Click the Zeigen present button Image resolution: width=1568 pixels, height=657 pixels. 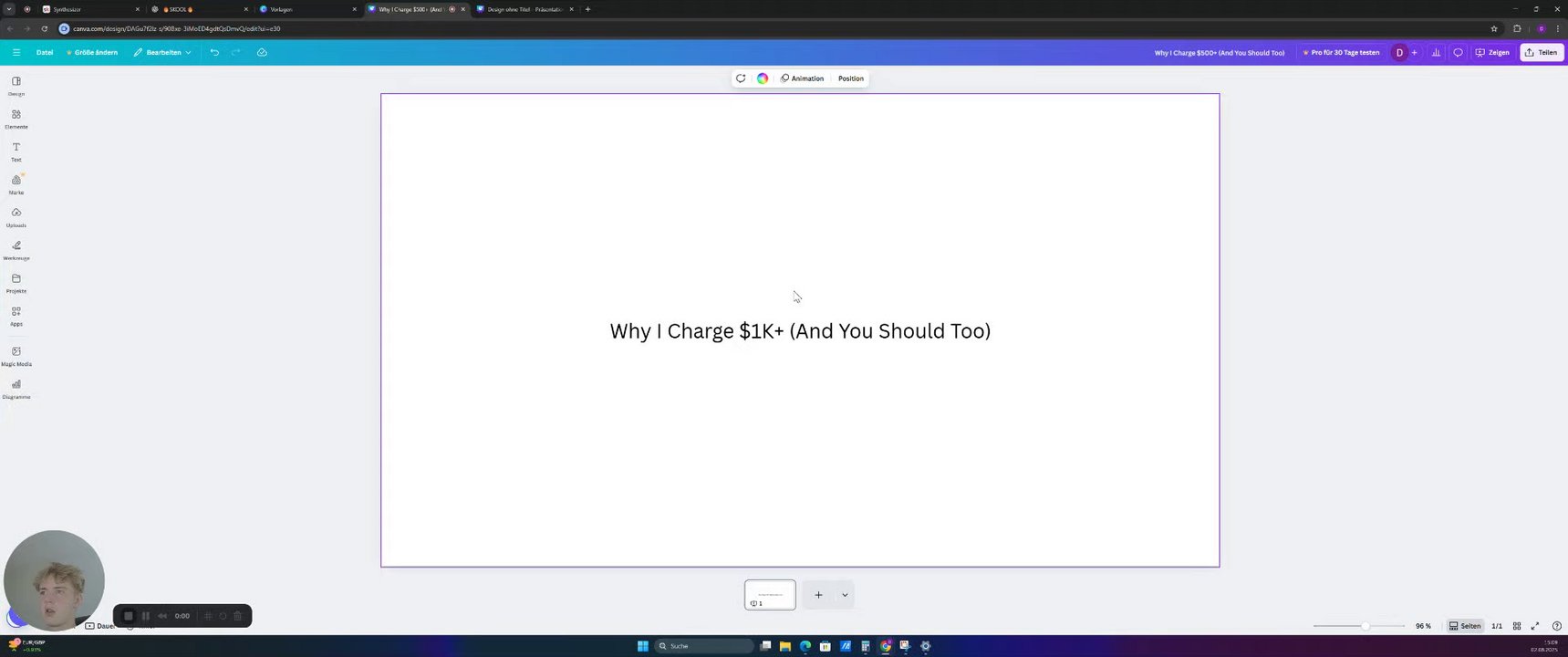(x=1492, y=53)
